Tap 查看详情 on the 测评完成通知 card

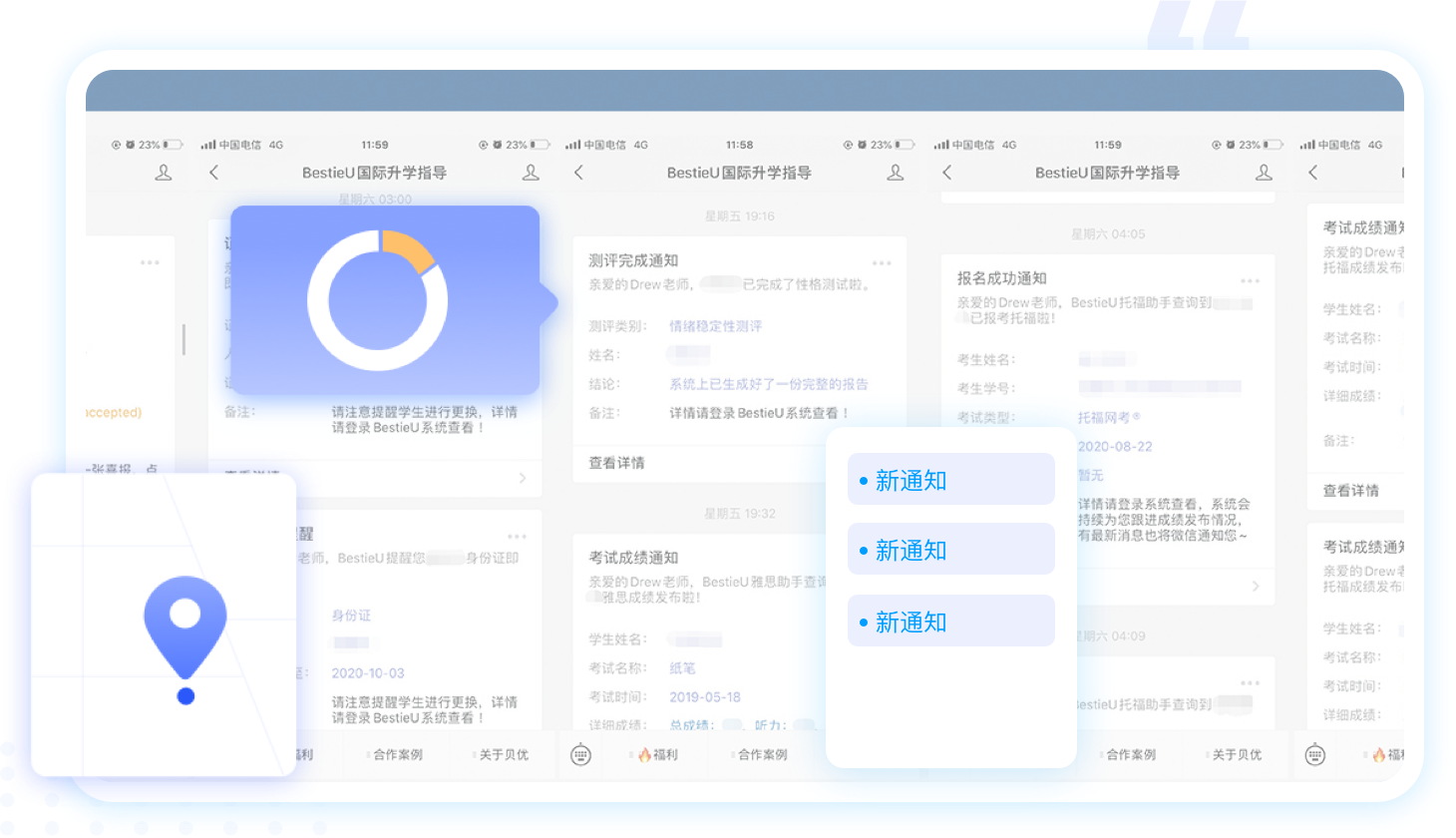(x=616, y=463)
